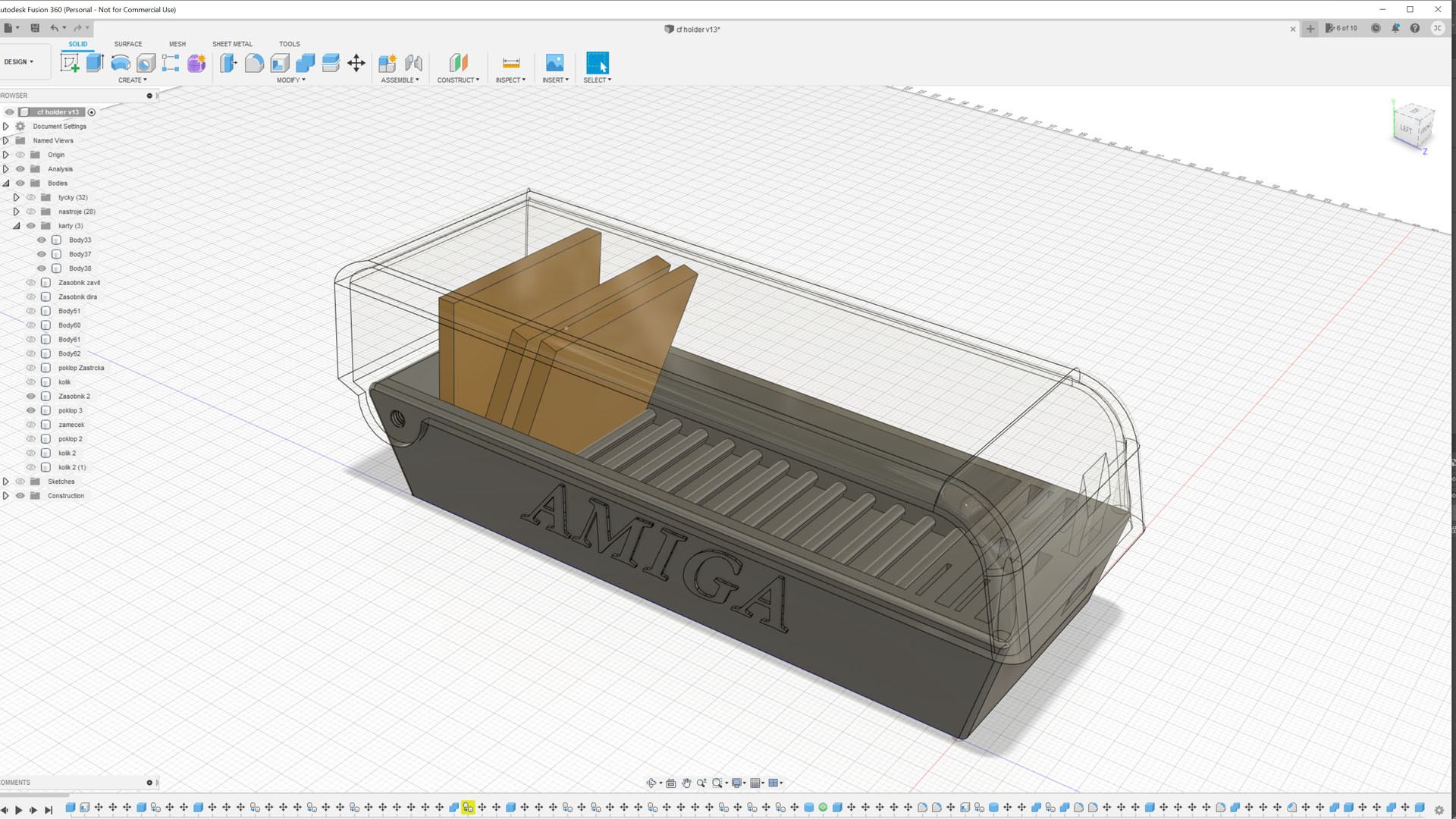Image resolution: width=1456 pixels, height=819 pixels.
Task: Hide Body37 with its eye icon
Action: 42,254
